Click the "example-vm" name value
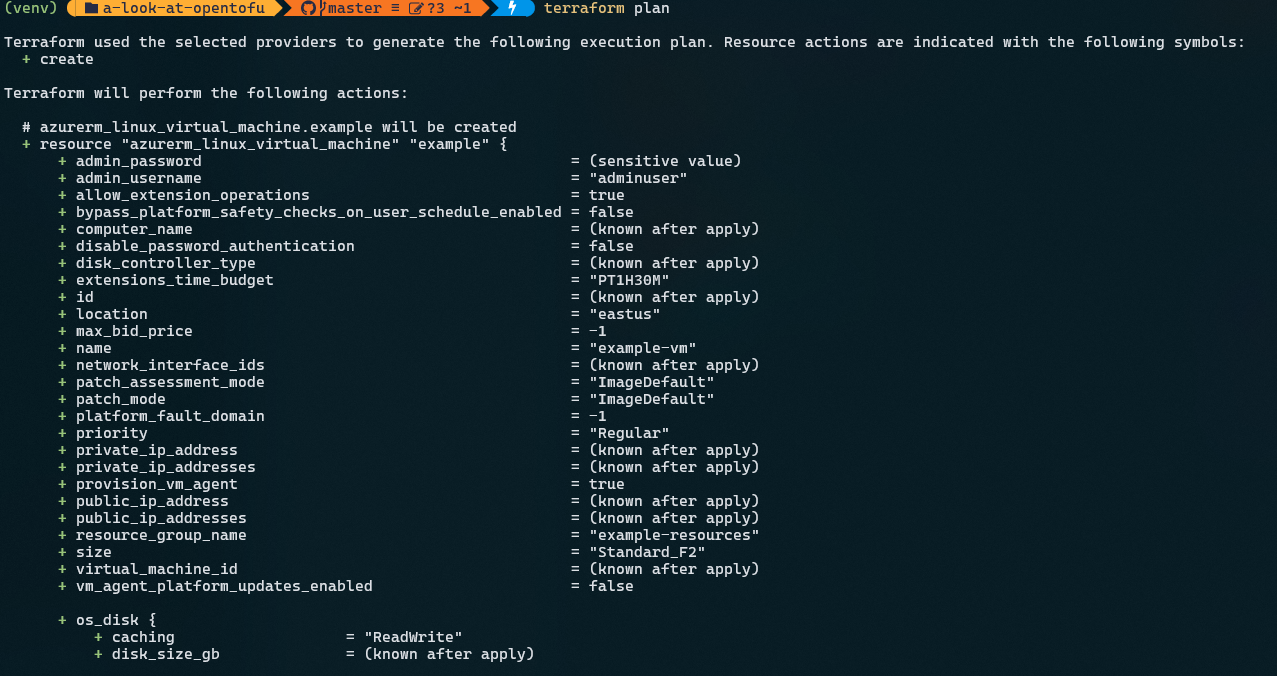 642,348
